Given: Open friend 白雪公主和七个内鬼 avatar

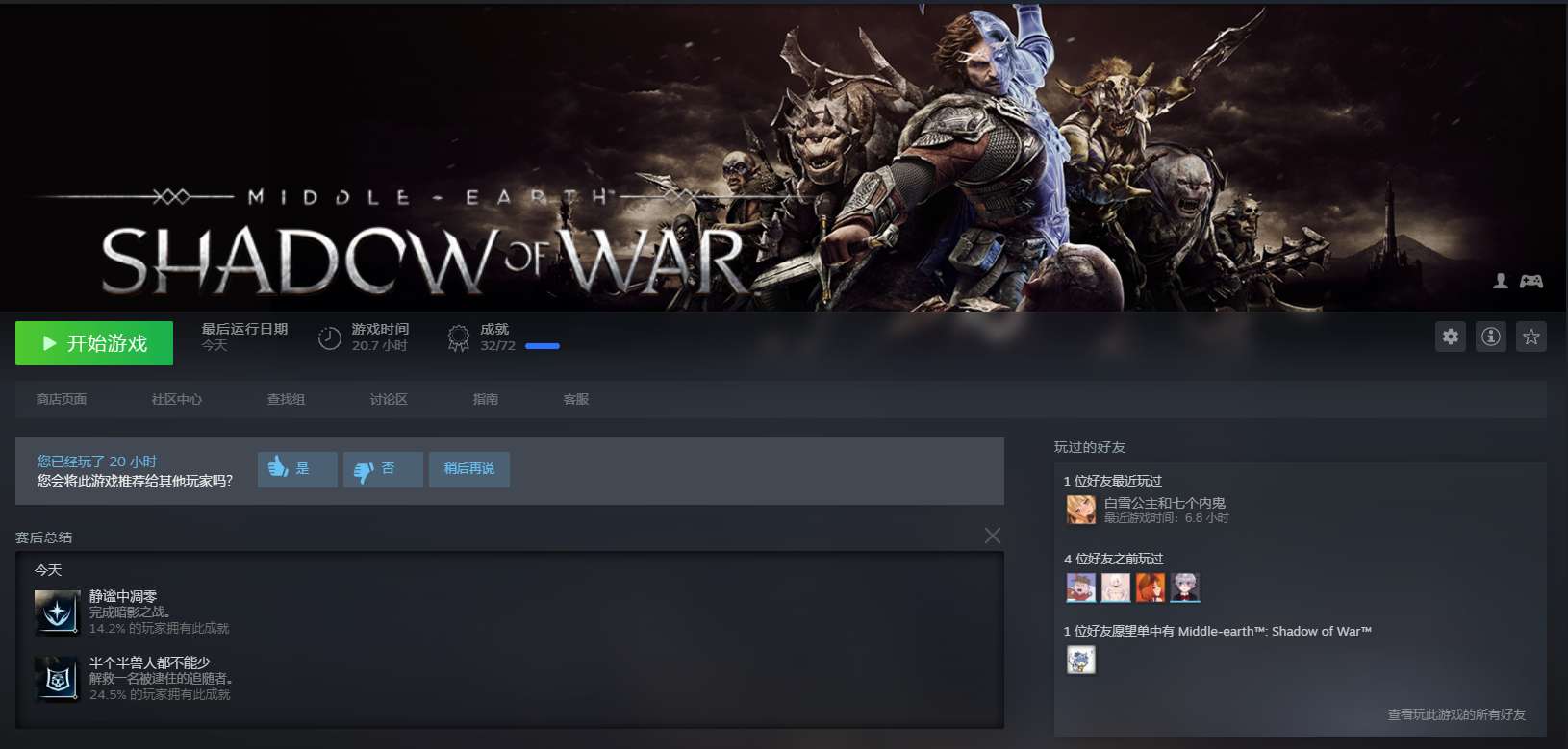Looking at the screenshot, I should pyautogui.click(x=1081, y=510).
